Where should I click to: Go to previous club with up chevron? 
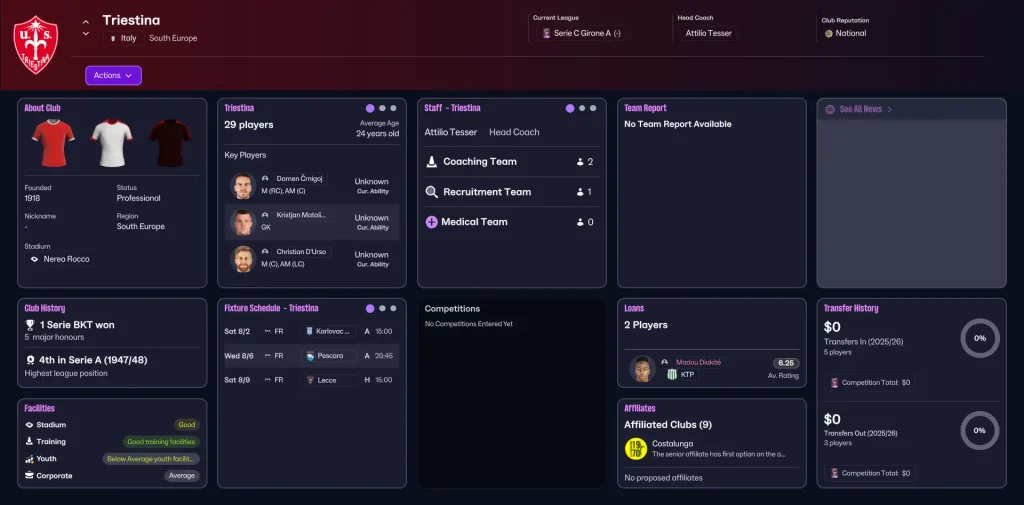click(86, 22)
